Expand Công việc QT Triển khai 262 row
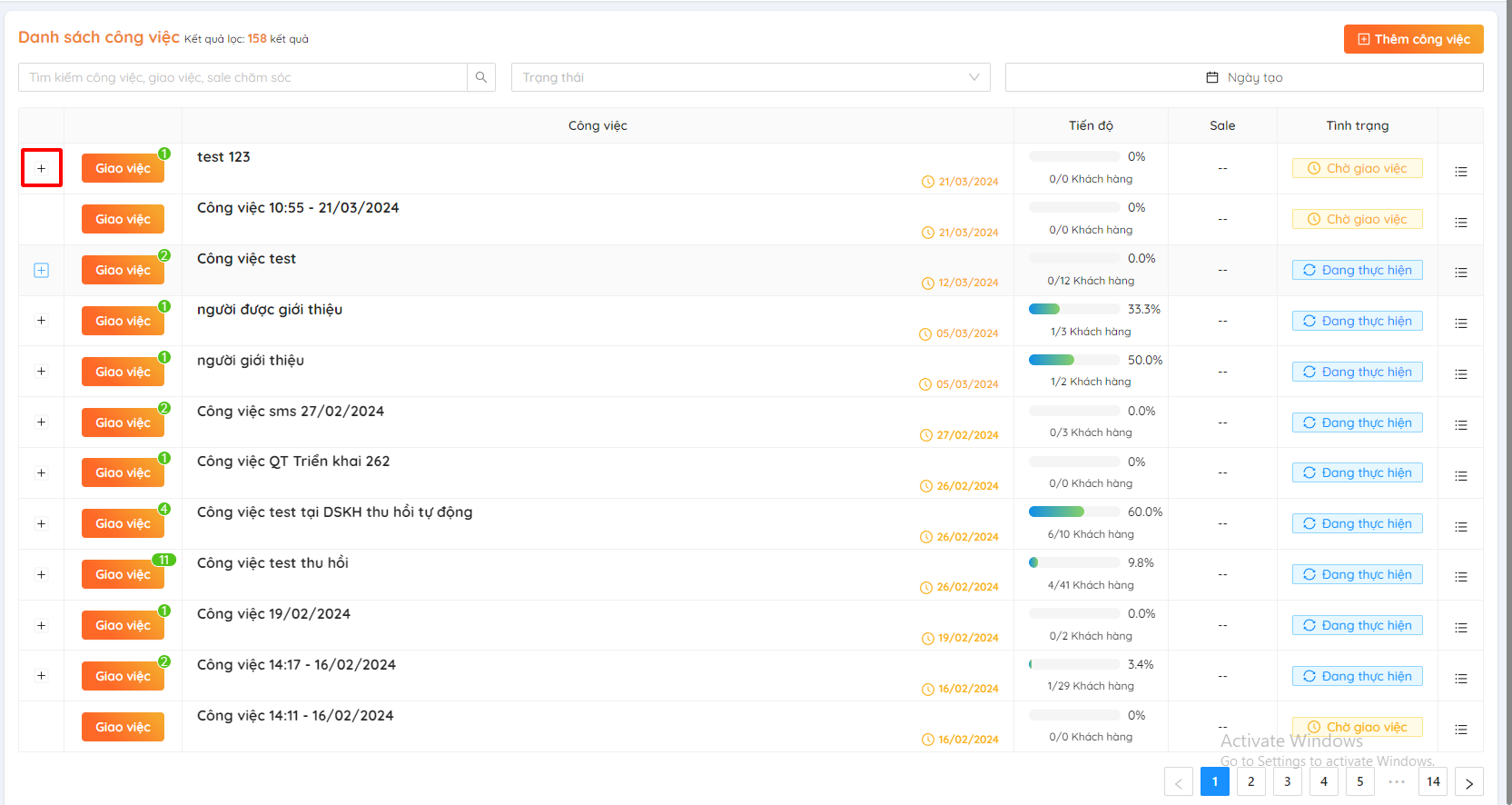This screenshot has width=1512, height=805. coord(41,473)
